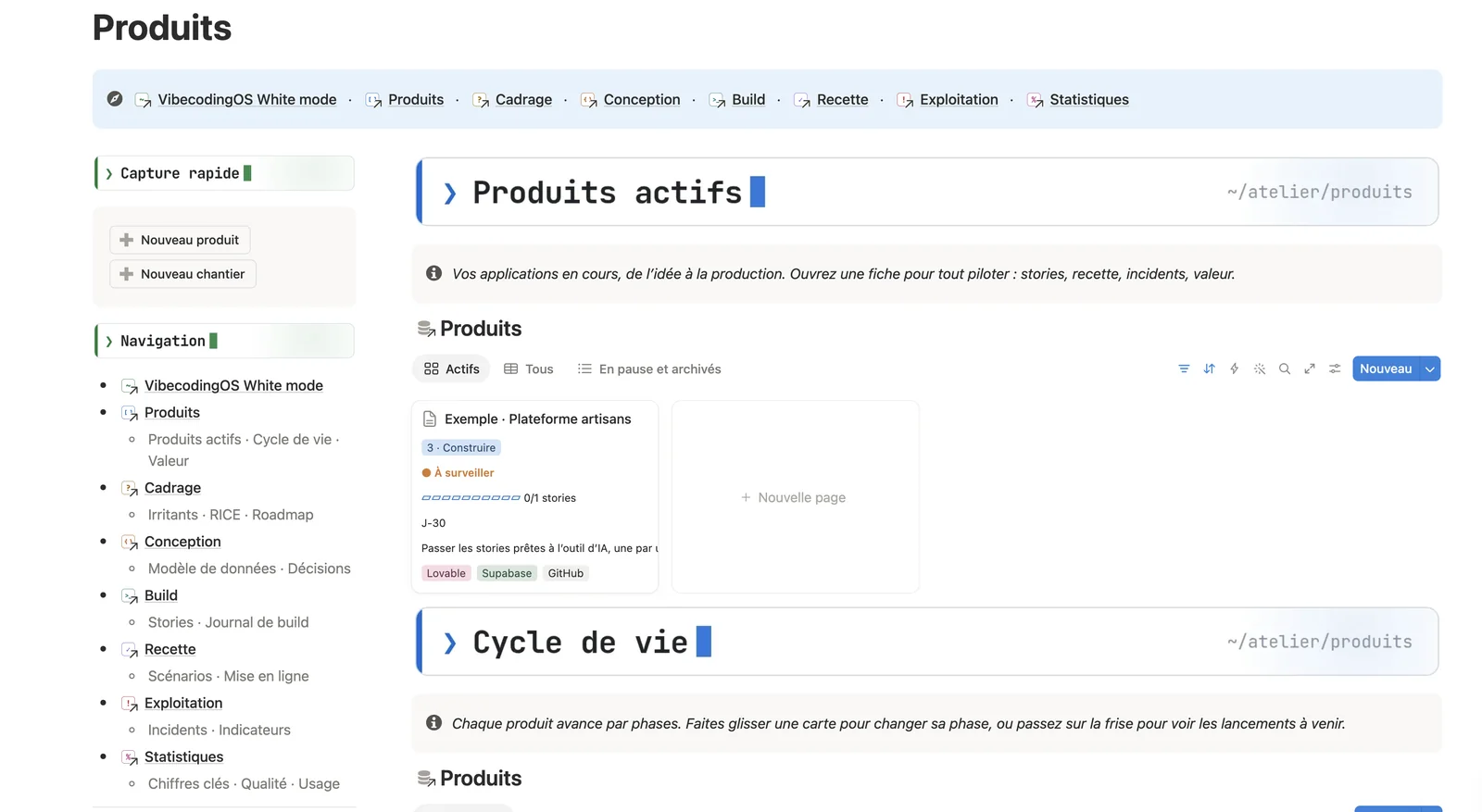Open automations via the lightning bolt icon
Screen dimensions: 1482x812
[1234, 369]
